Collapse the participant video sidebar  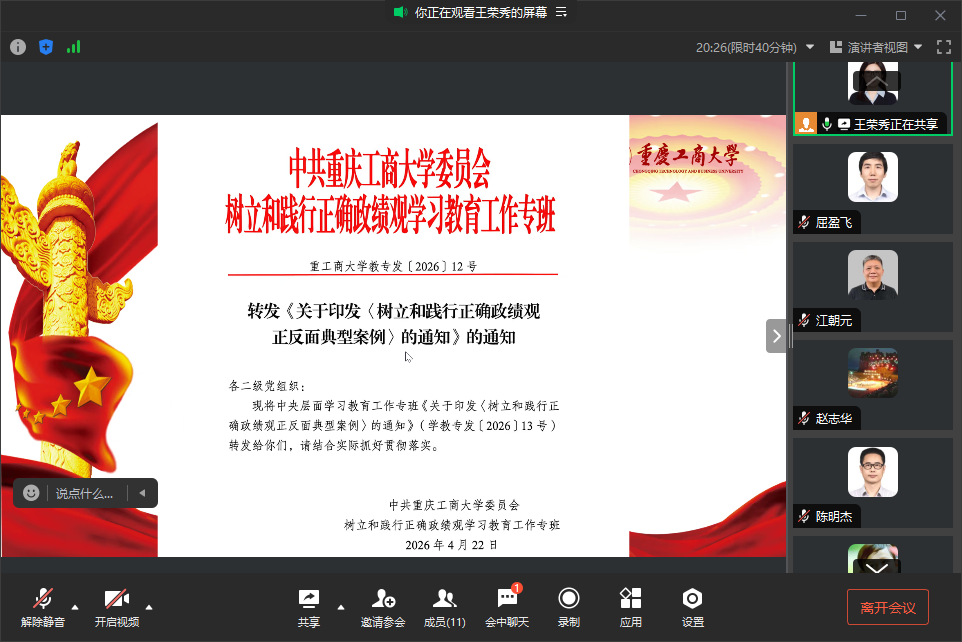click(x=776, y=336)
